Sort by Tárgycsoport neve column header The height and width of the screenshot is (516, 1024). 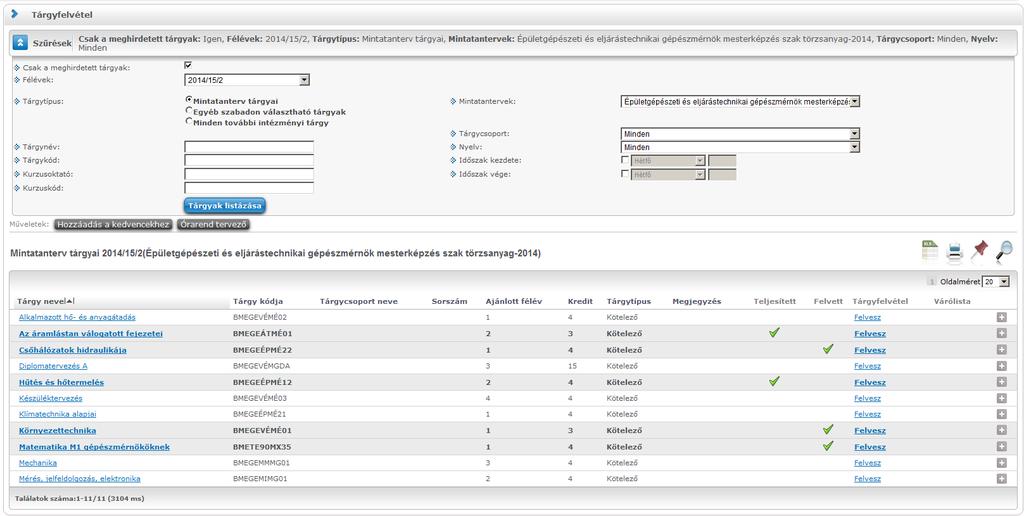(x=359, y=301)
